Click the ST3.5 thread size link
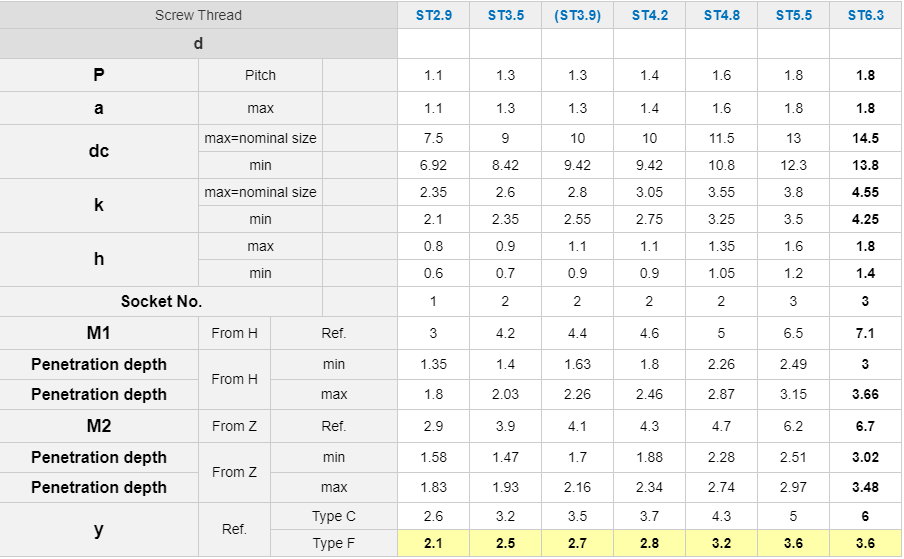Viewport: 904px width, 559px height. click(505, 15)
